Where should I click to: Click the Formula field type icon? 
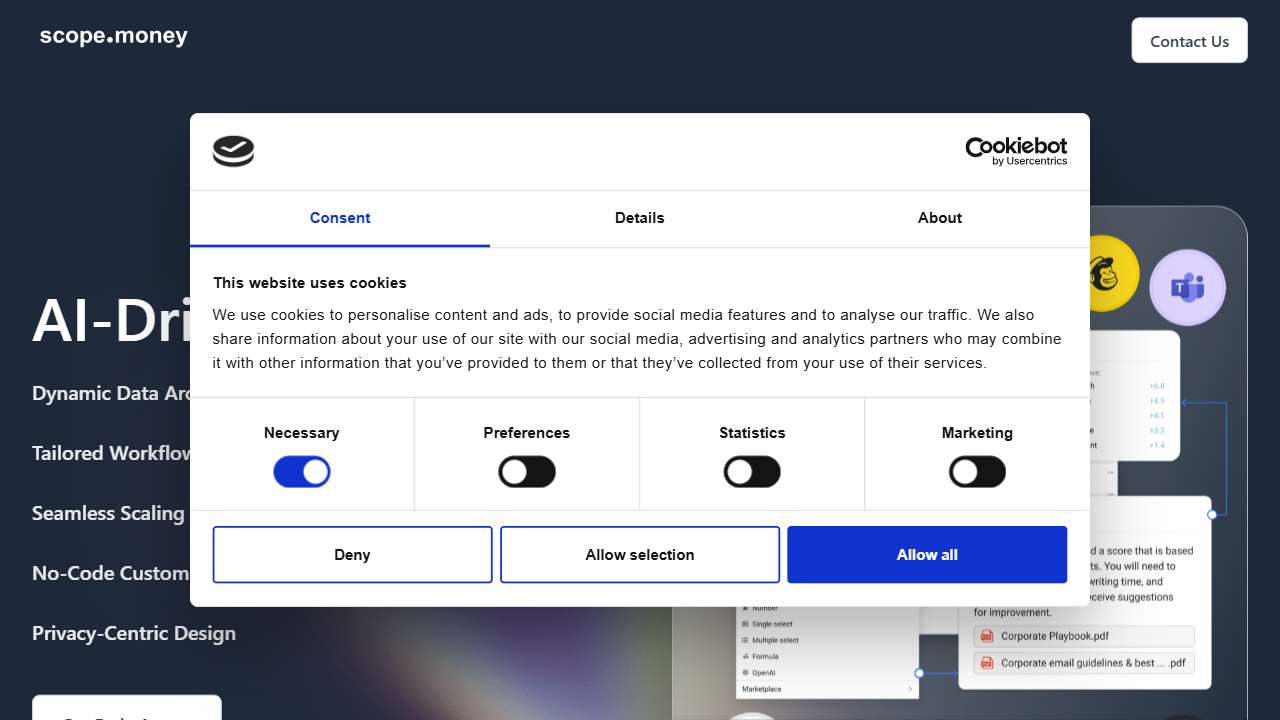tap(745, 657)
